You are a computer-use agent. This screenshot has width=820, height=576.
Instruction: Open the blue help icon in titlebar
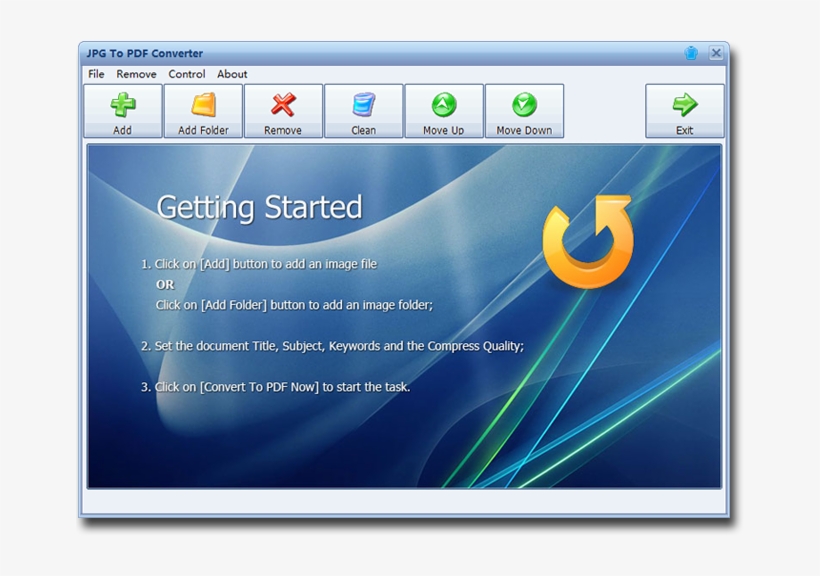tap(690, 53)
